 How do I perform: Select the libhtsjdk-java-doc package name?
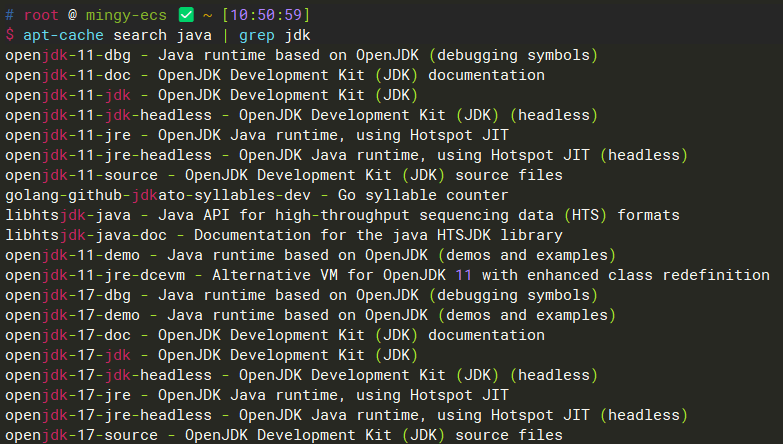pos(86,235)
